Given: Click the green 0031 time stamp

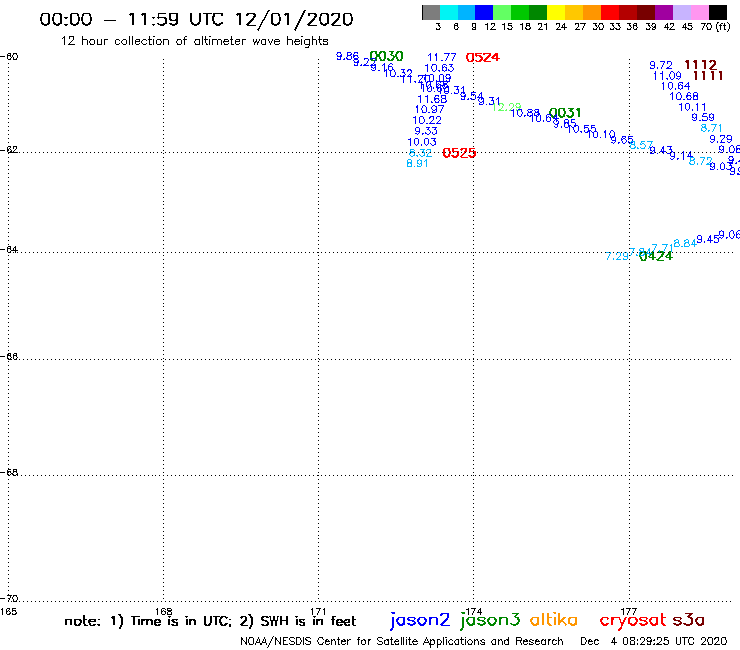Looking at the screenshot, I should pyautogui.click(x=565, y=113).
